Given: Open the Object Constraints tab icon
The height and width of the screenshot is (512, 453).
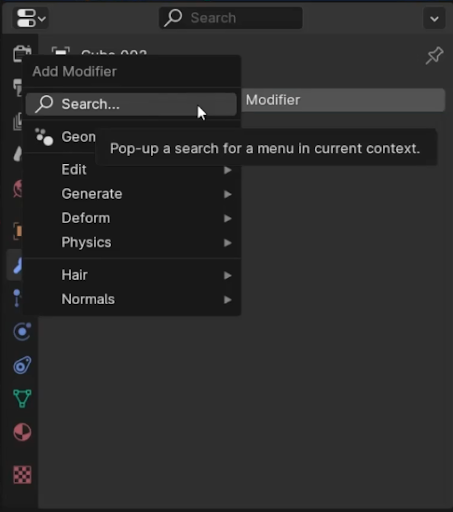Looking at the screenshot, I should pos(22,365).
